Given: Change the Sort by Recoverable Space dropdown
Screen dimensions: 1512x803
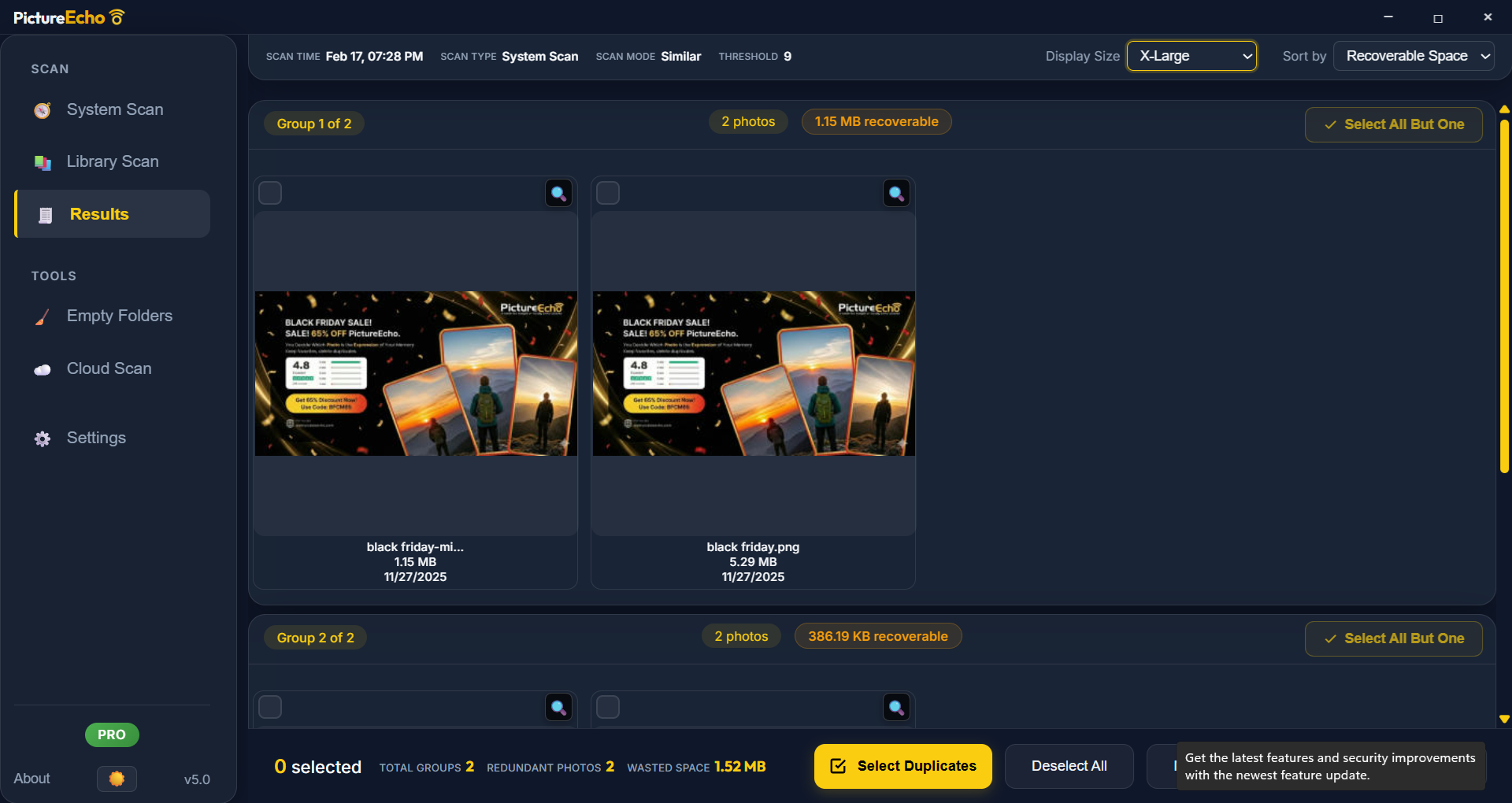Looking at the screenshot, I should click(x=1414, y=56).
